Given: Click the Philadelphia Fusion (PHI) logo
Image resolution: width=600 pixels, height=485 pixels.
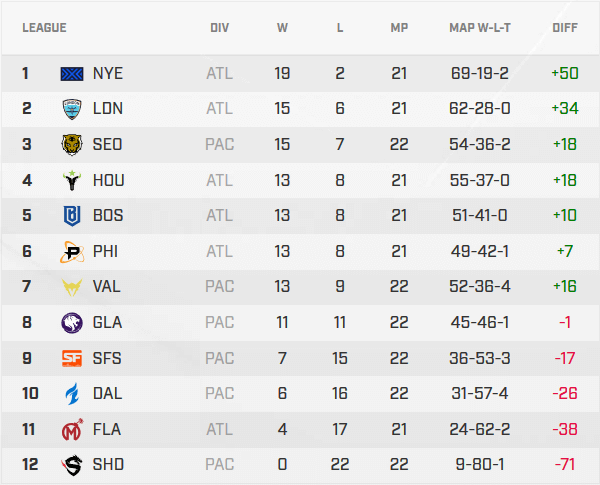Looking at the screenshot, I should 73,251.
